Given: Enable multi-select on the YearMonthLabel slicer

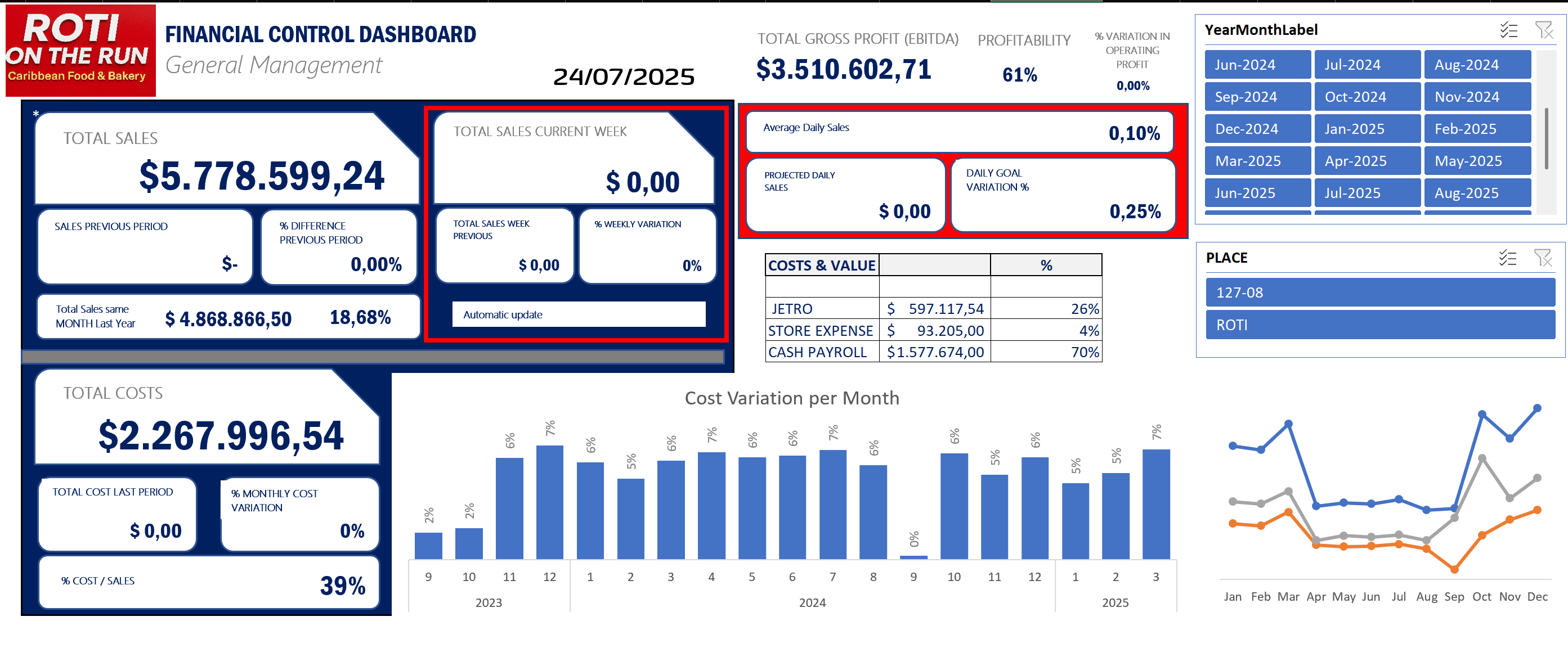Looking at the screenshot, I should 1508,29.
